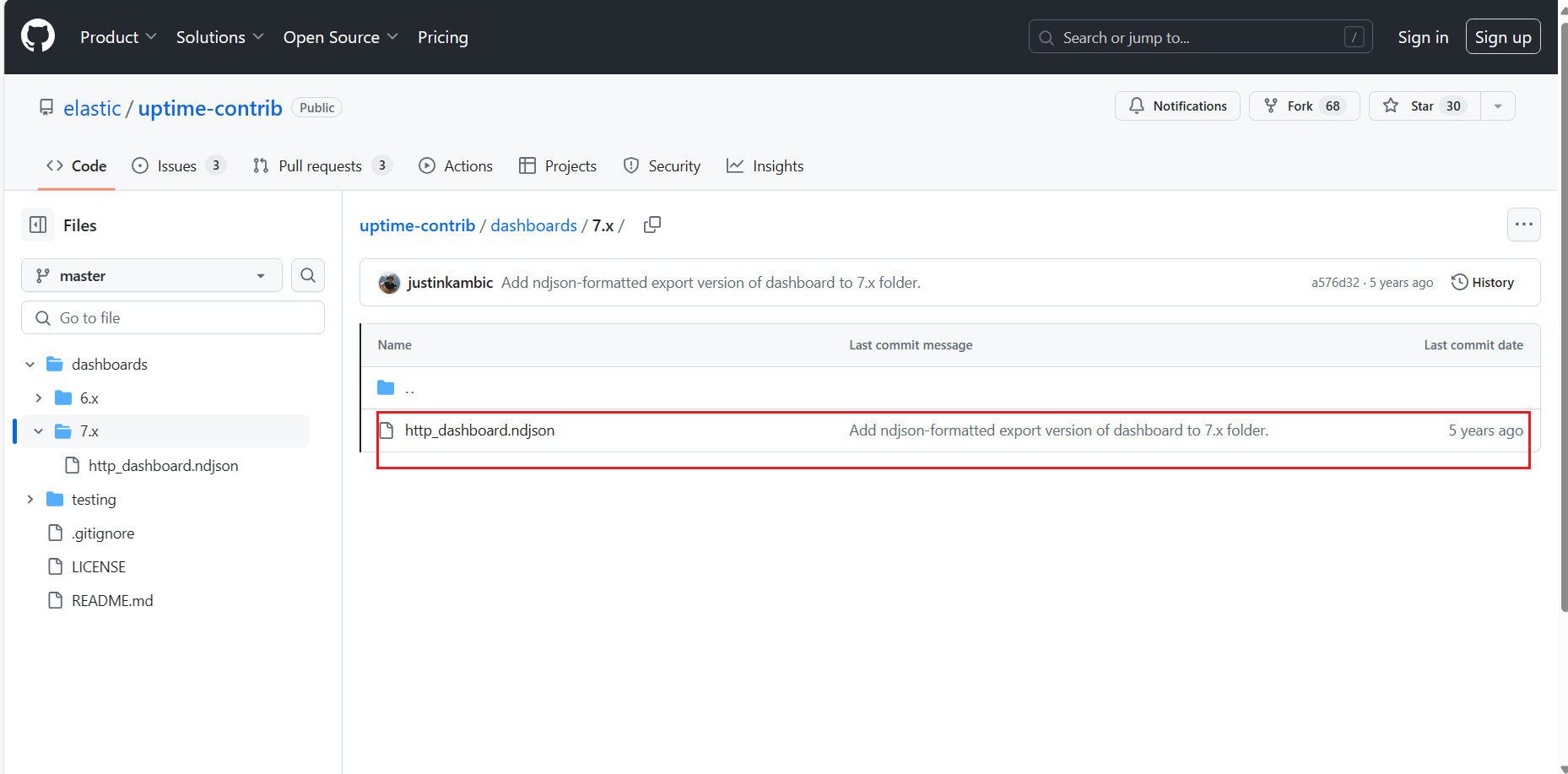Collapse the dashboards folder chevron

tap(30, 364)
